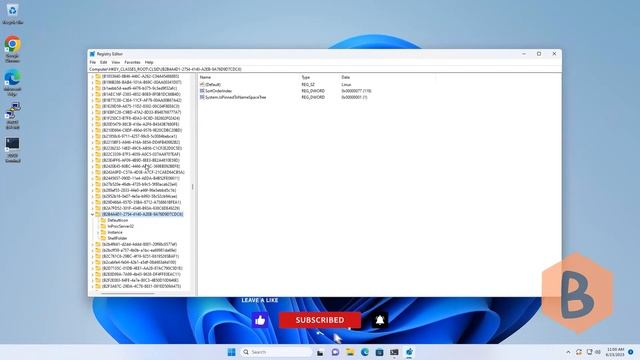Collapse the selected {B2B4A4D1-2754...} key
The height and width of the screenshot is (360, 640).
[93, 214]
